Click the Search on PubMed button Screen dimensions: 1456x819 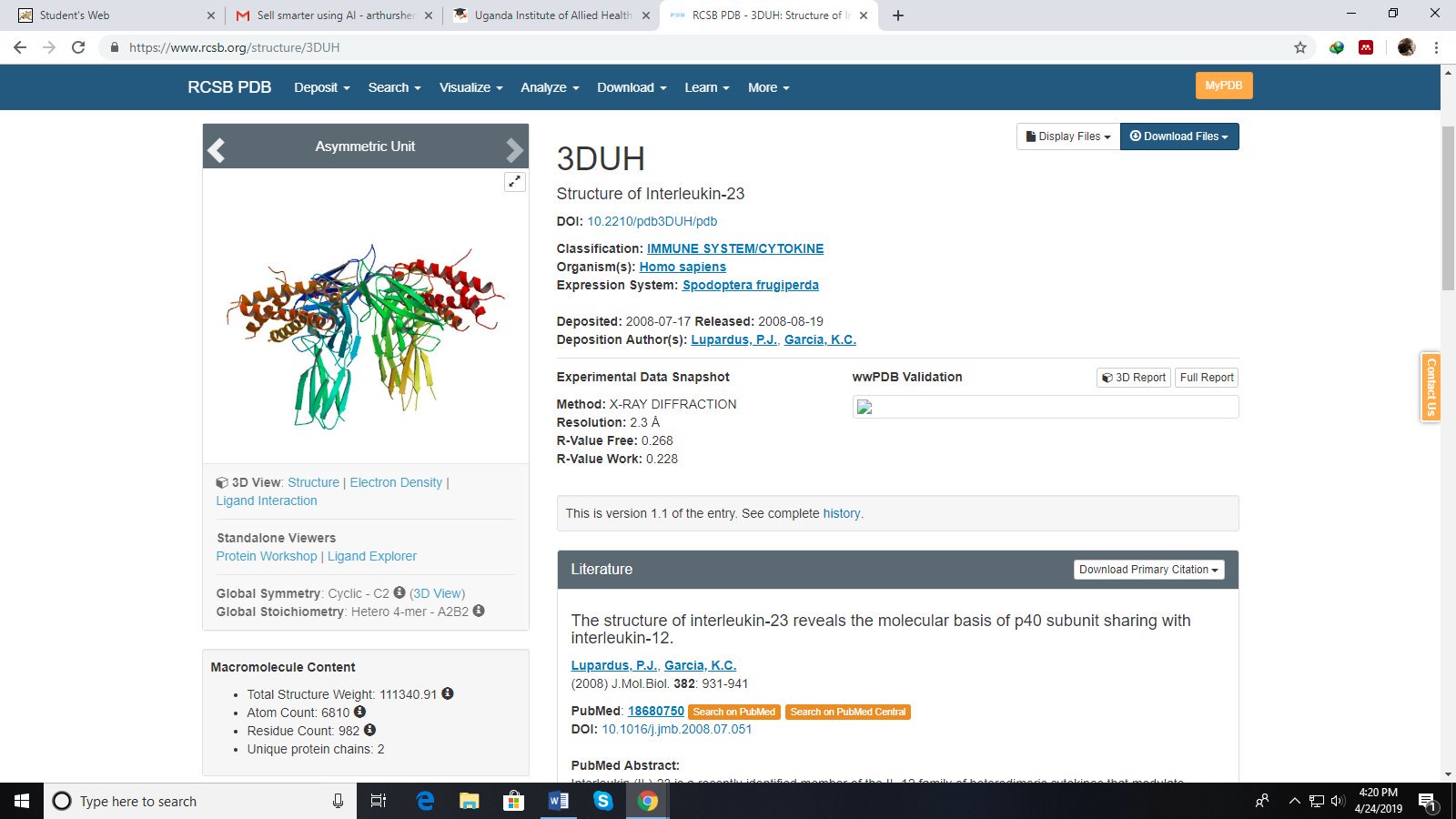733,712
